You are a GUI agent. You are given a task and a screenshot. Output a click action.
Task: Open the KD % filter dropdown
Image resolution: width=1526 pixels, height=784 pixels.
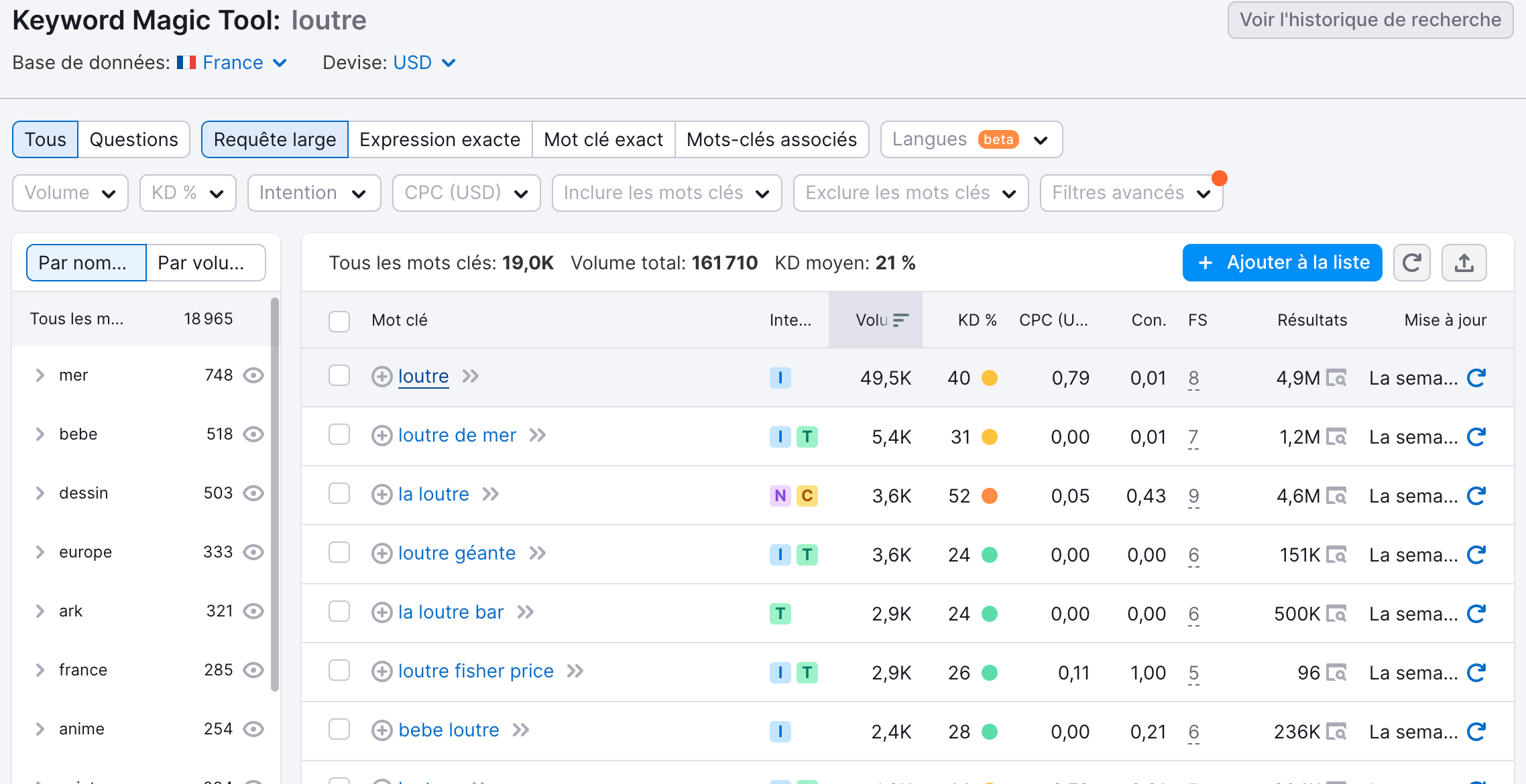(188, 193)
